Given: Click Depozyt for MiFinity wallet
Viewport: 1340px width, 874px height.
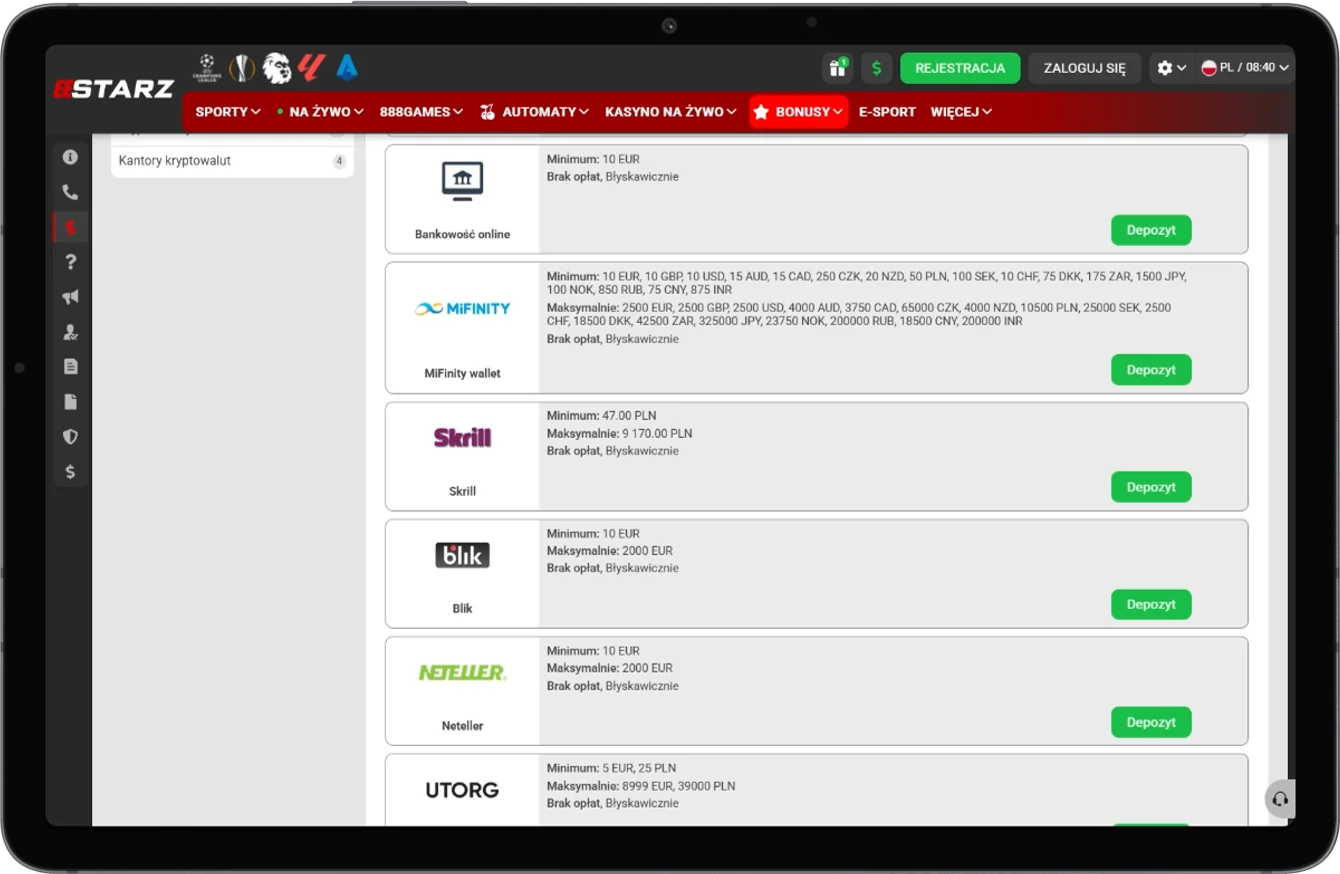Looking at the screenshot, I should pyautogui.click(x=1151, y=370).
